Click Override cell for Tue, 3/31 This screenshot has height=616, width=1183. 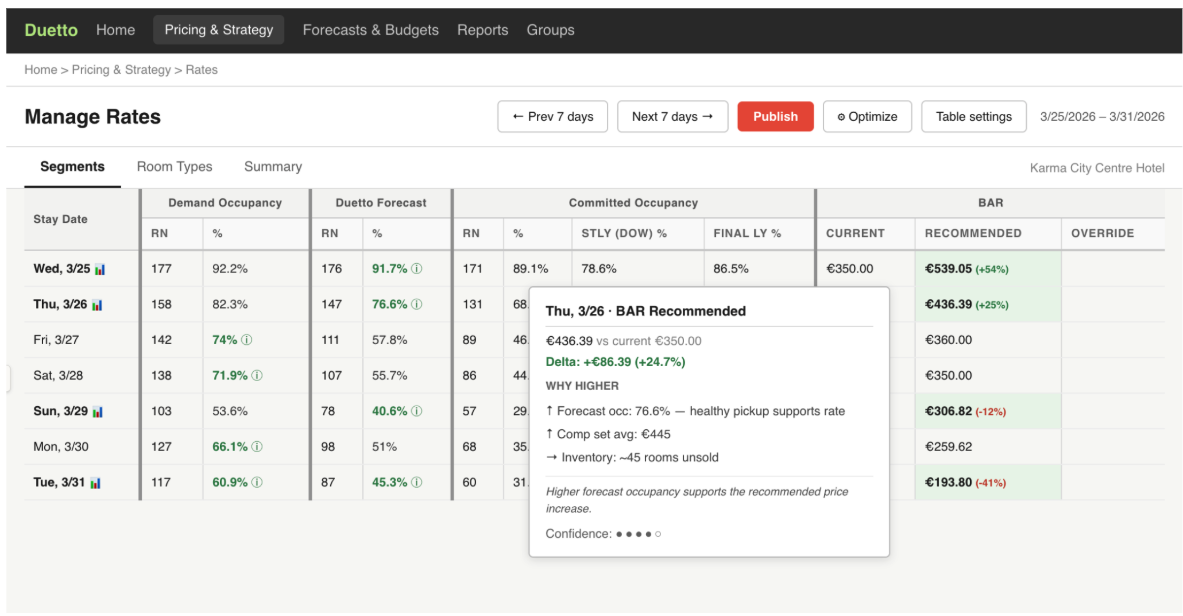tap(1113, 482)
